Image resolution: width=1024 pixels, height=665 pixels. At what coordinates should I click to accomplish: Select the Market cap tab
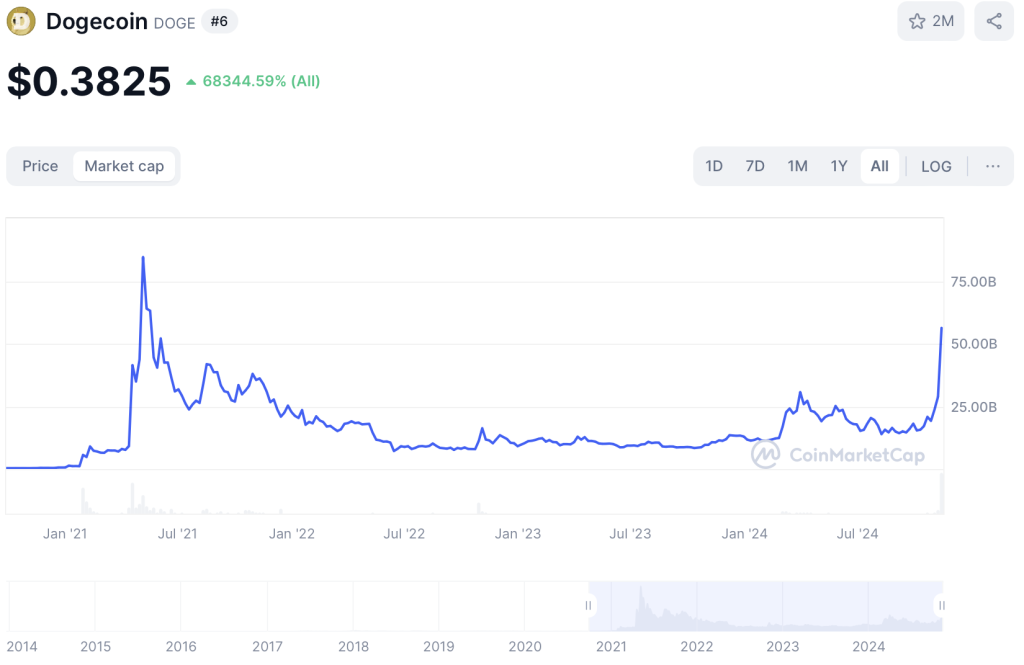[x=124, y=167]
